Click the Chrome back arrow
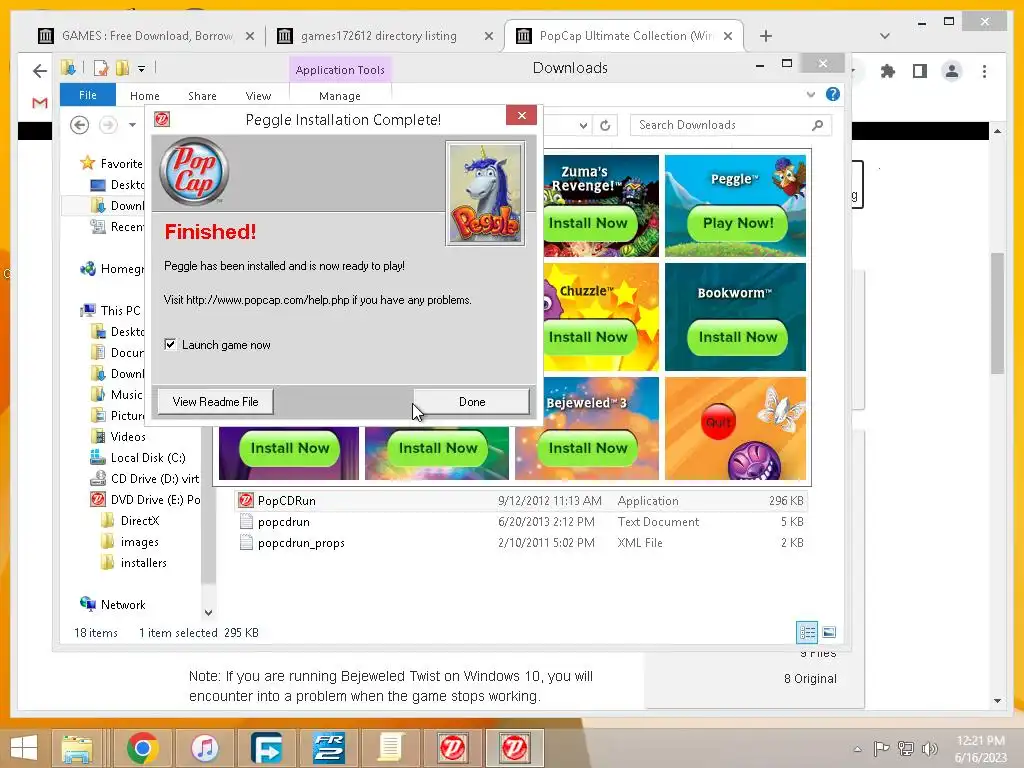 click(x=40, y=71)
